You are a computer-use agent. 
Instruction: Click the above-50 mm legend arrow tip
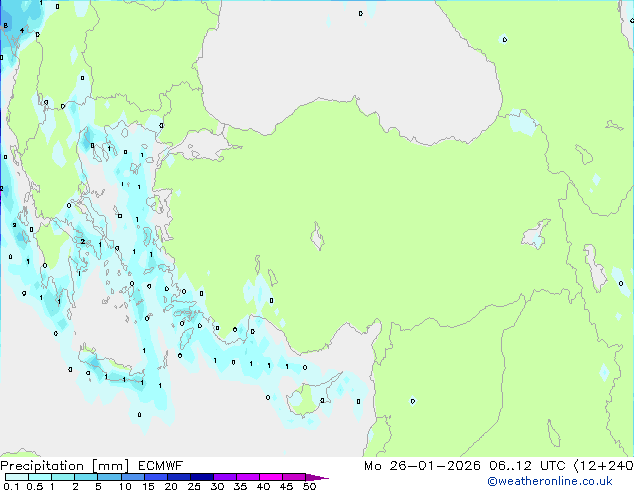pos(317,477)
